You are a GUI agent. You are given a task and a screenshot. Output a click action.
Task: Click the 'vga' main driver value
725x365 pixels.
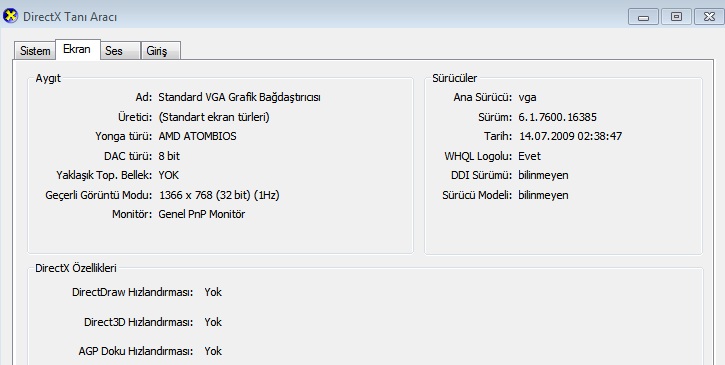point(527,98)
